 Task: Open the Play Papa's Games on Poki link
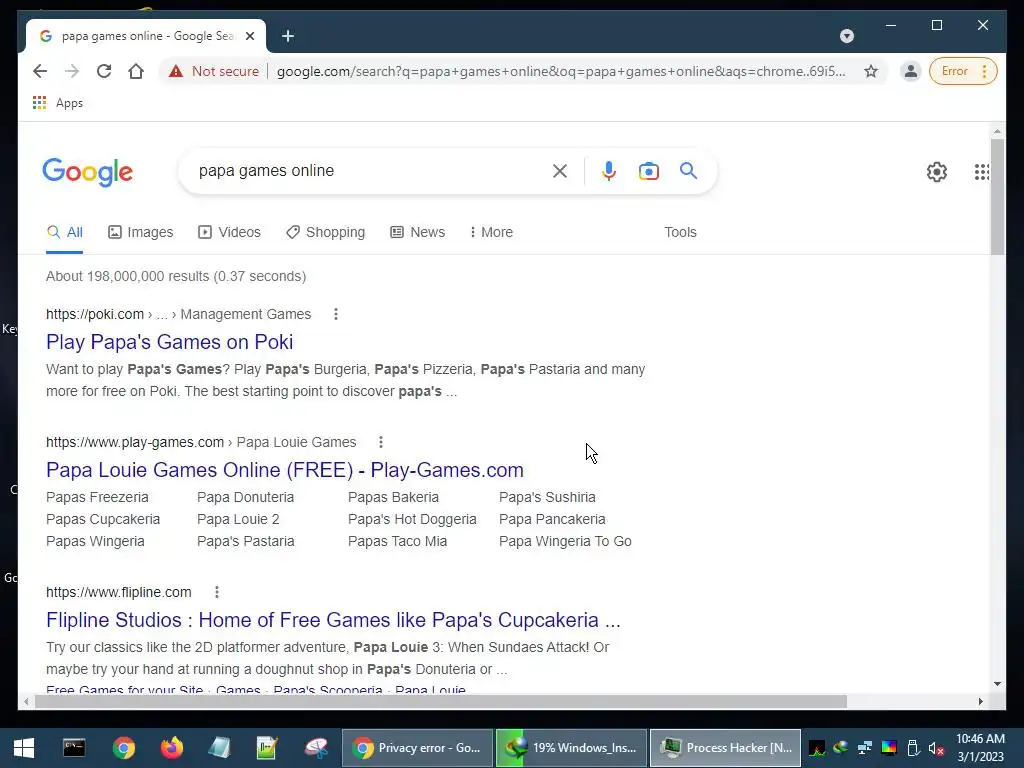[169, 342]
